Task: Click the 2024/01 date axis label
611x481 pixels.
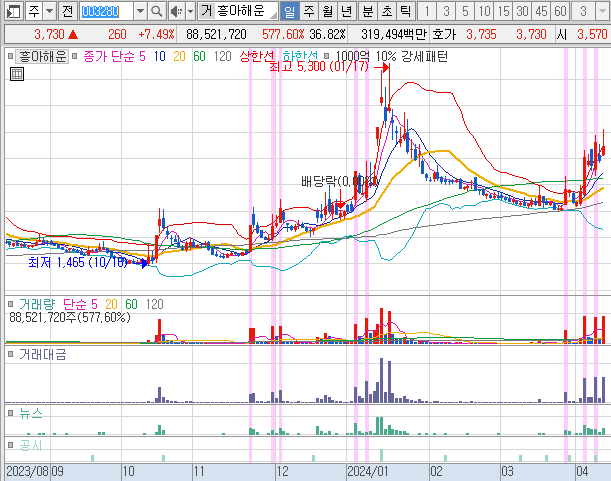Action: point(368,472)
